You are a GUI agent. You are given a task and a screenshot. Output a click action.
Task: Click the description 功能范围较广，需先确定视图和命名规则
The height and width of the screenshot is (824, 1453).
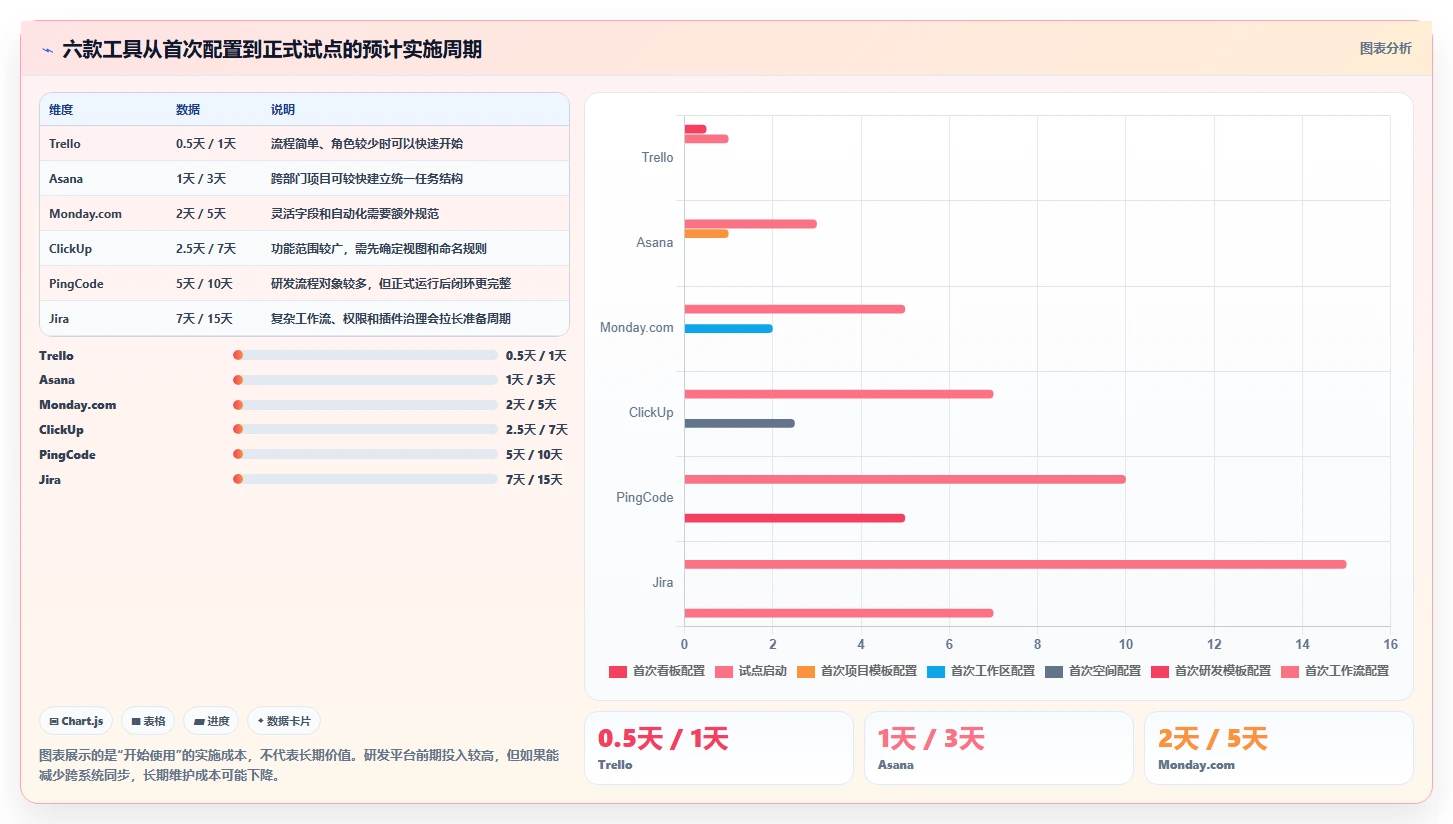[379, 249]
